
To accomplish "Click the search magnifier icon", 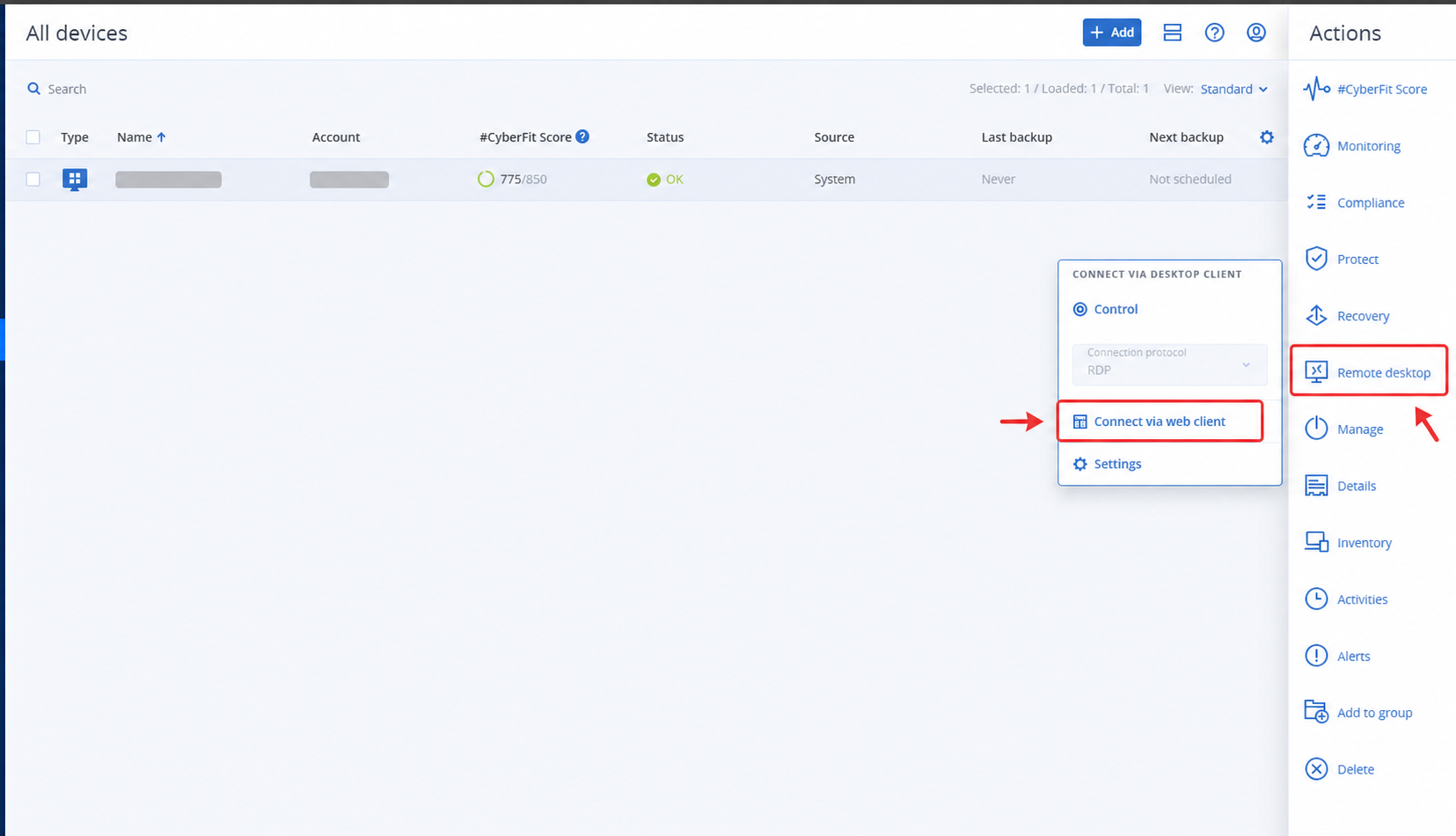I will tap(33, 89).
